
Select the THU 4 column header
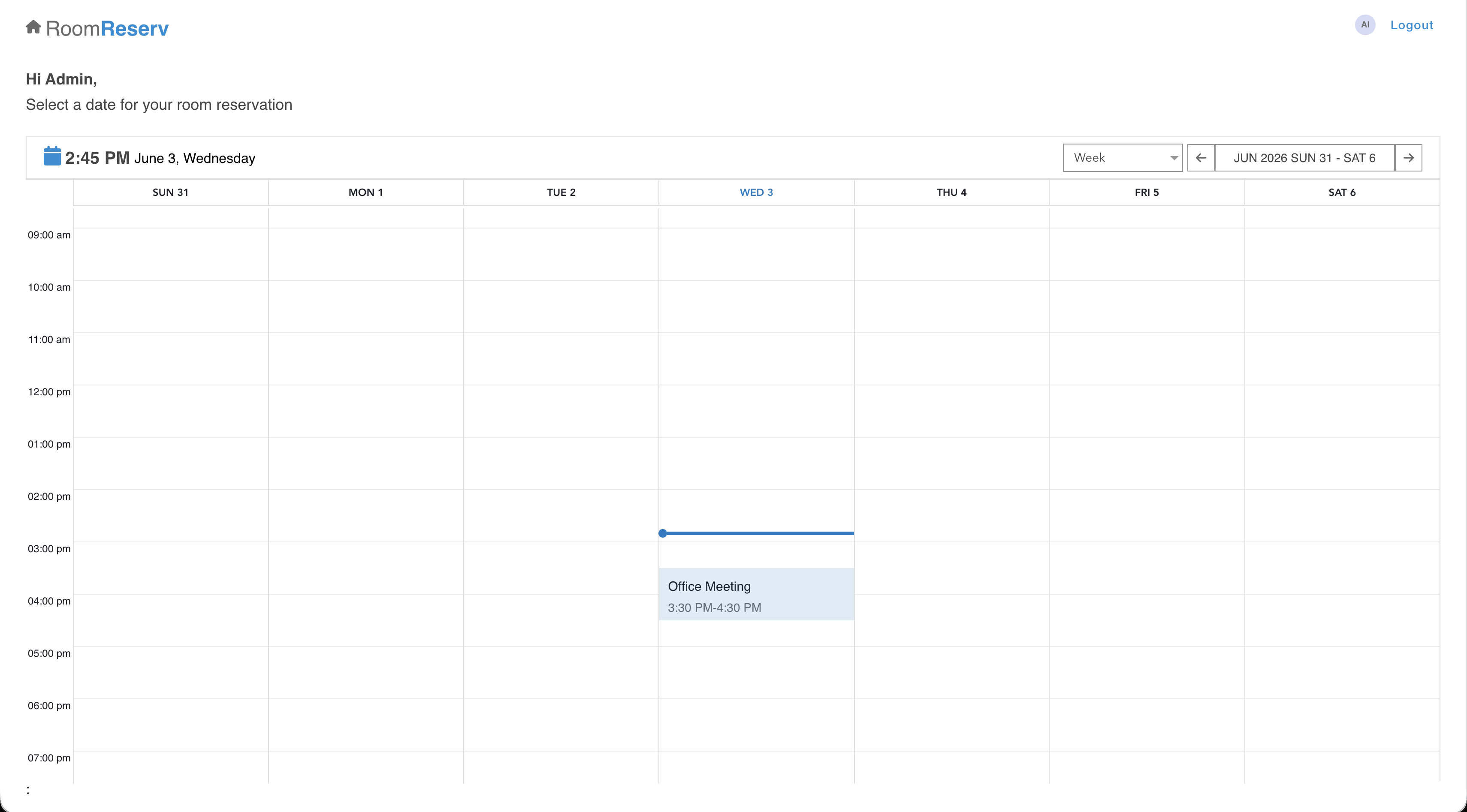click(x=951, y=192)
